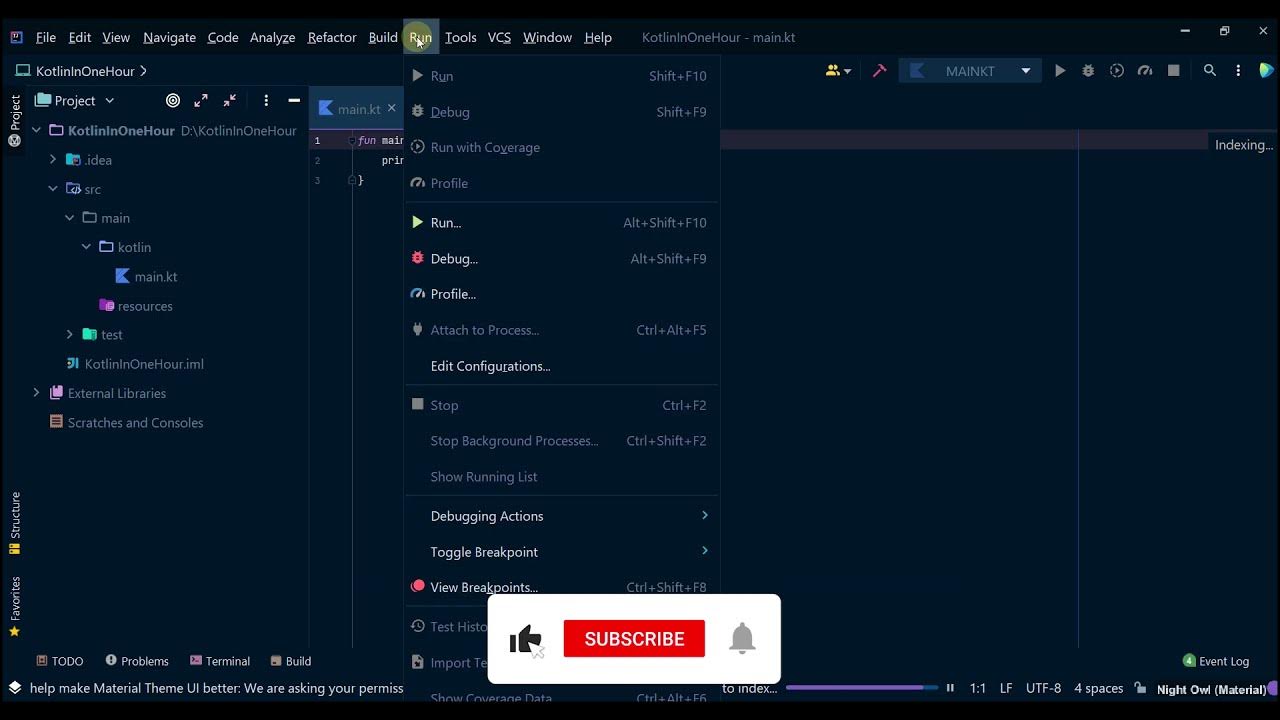Click the 1:1 caret position indicator
Viewport: 1280px width, 720px height.
click(978, 688)
